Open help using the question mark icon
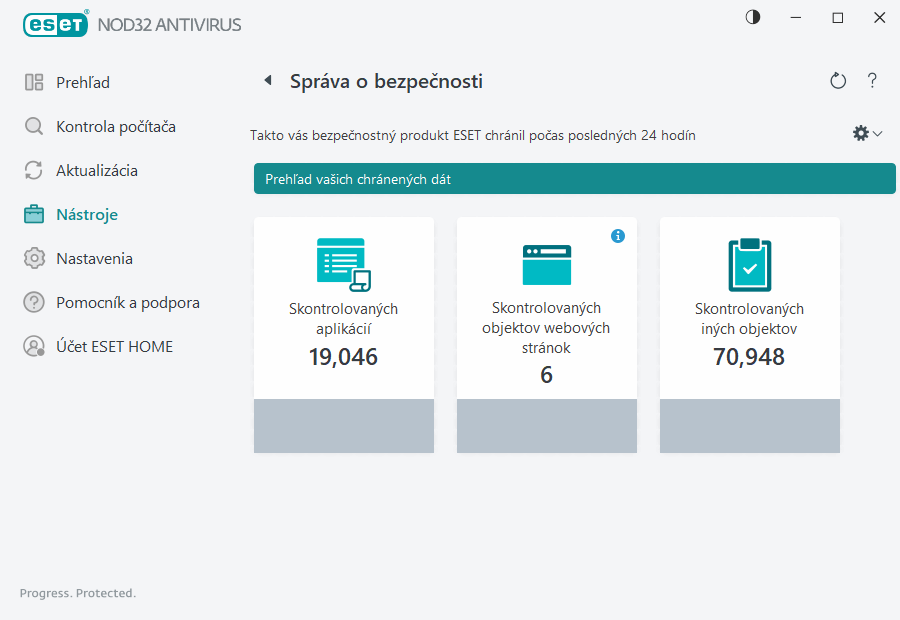 pyautogui.click(x=872, y=81)
